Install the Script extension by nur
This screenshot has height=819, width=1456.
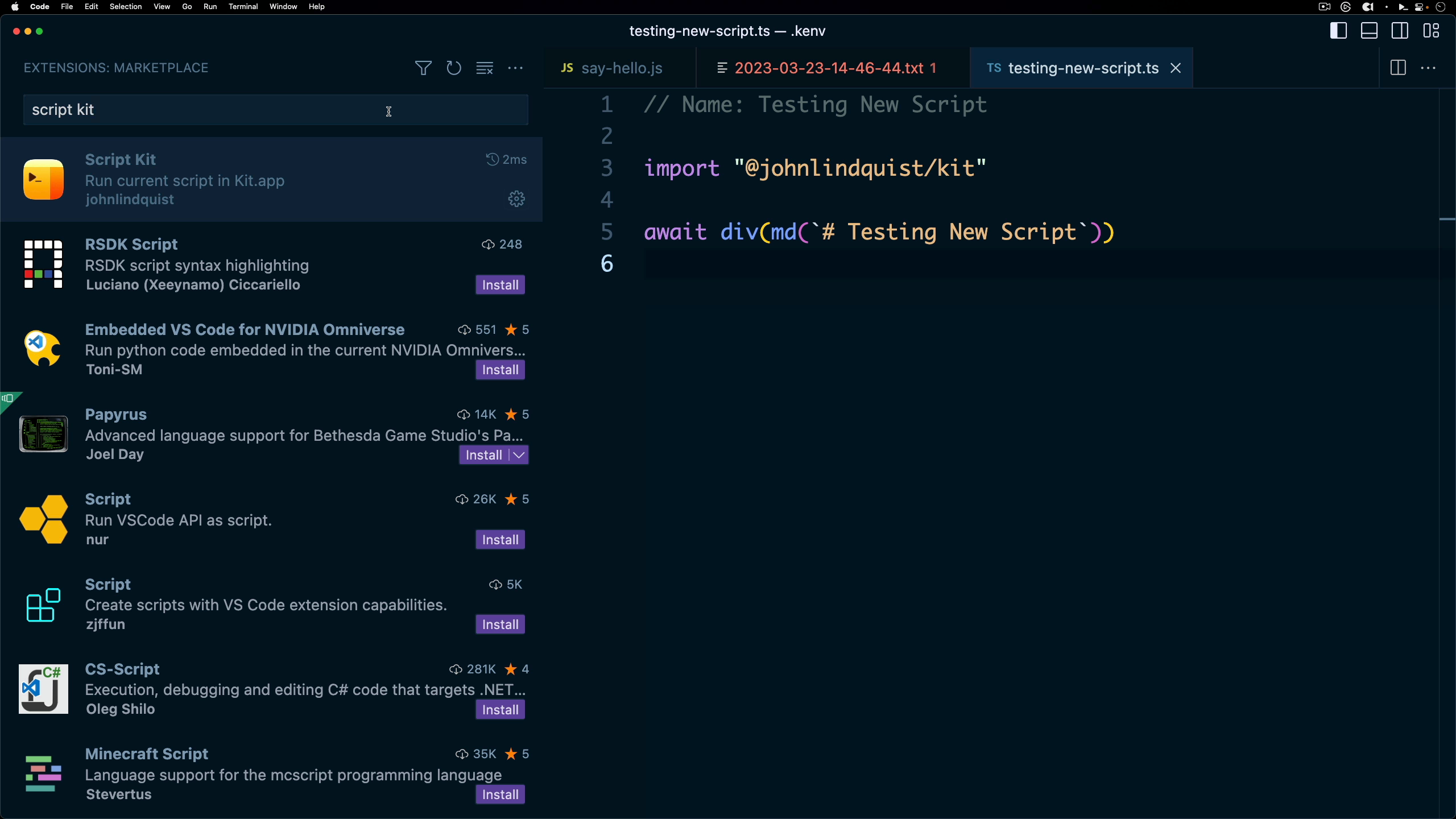(x=500, y=540)
